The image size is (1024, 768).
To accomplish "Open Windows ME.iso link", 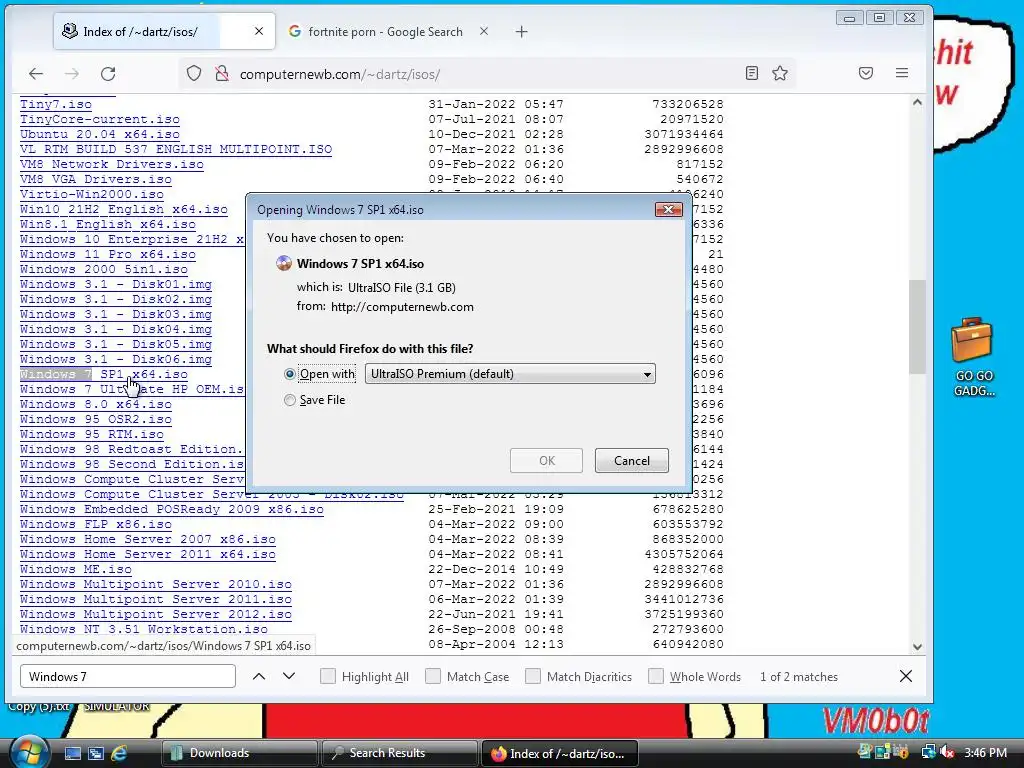I will pyautogui.click(x=76, y=569).
